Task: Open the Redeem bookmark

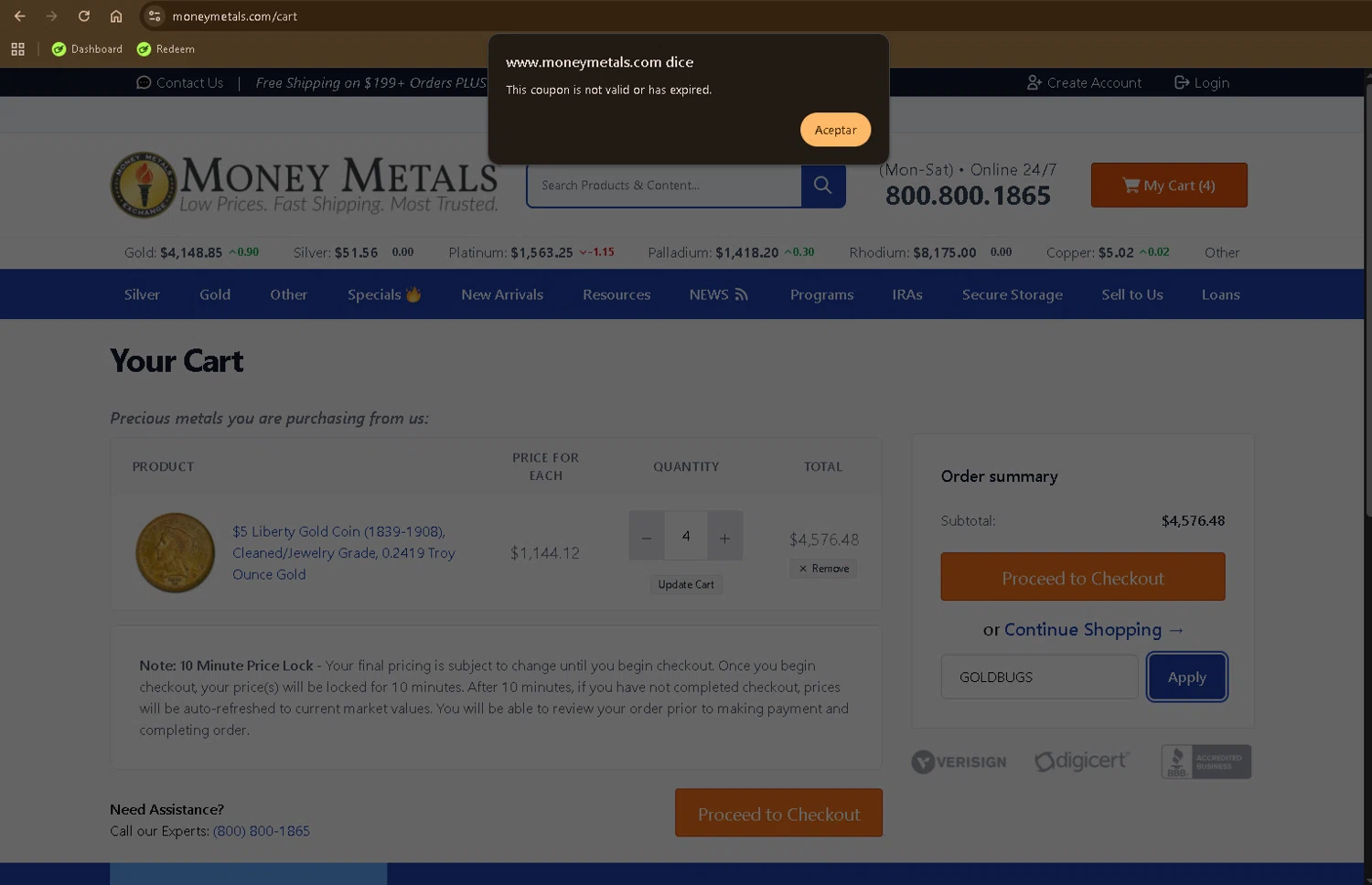Action: [166, 49]
